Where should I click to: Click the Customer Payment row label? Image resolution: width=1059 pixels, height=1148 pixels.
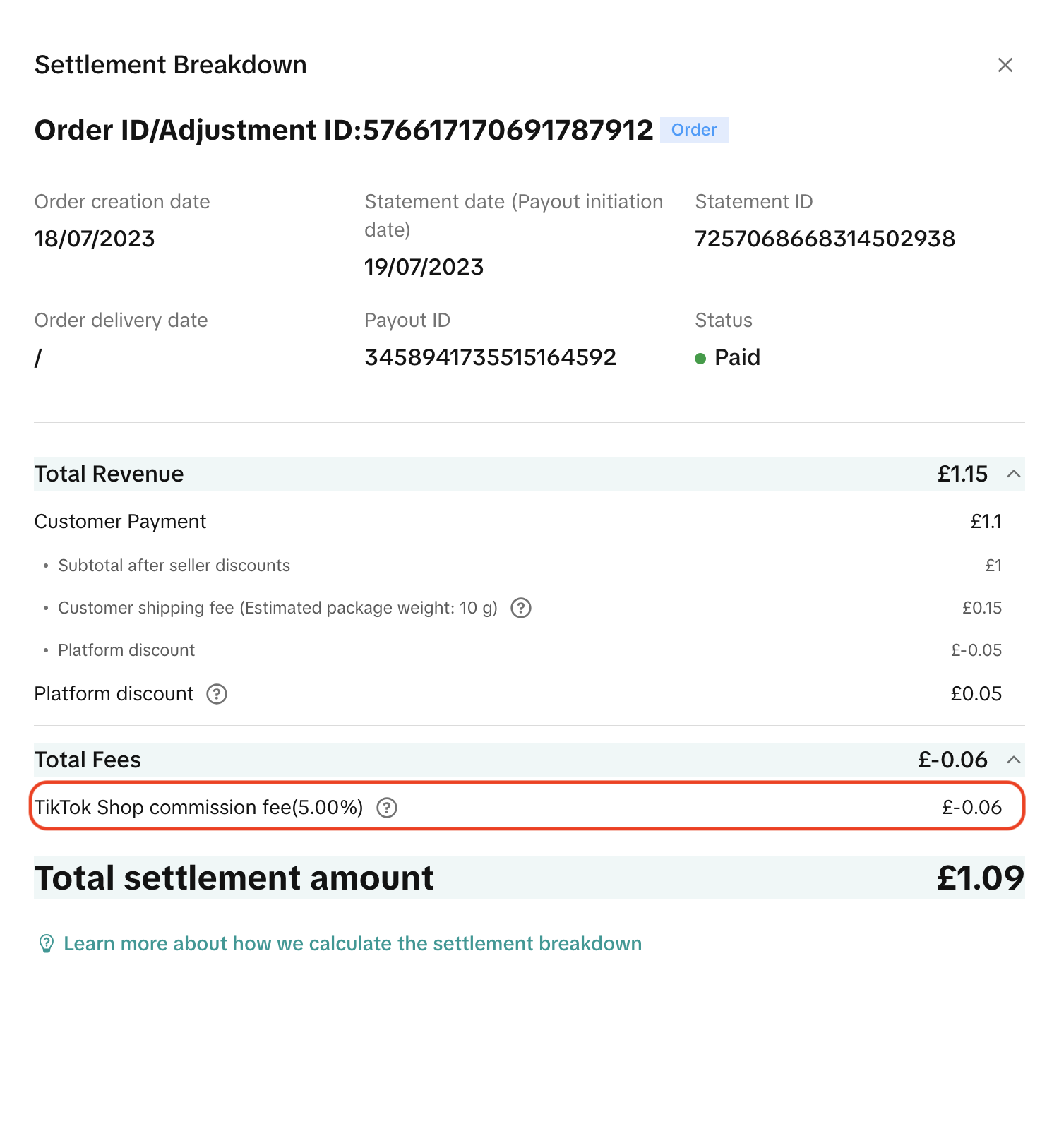coord(120,522)
